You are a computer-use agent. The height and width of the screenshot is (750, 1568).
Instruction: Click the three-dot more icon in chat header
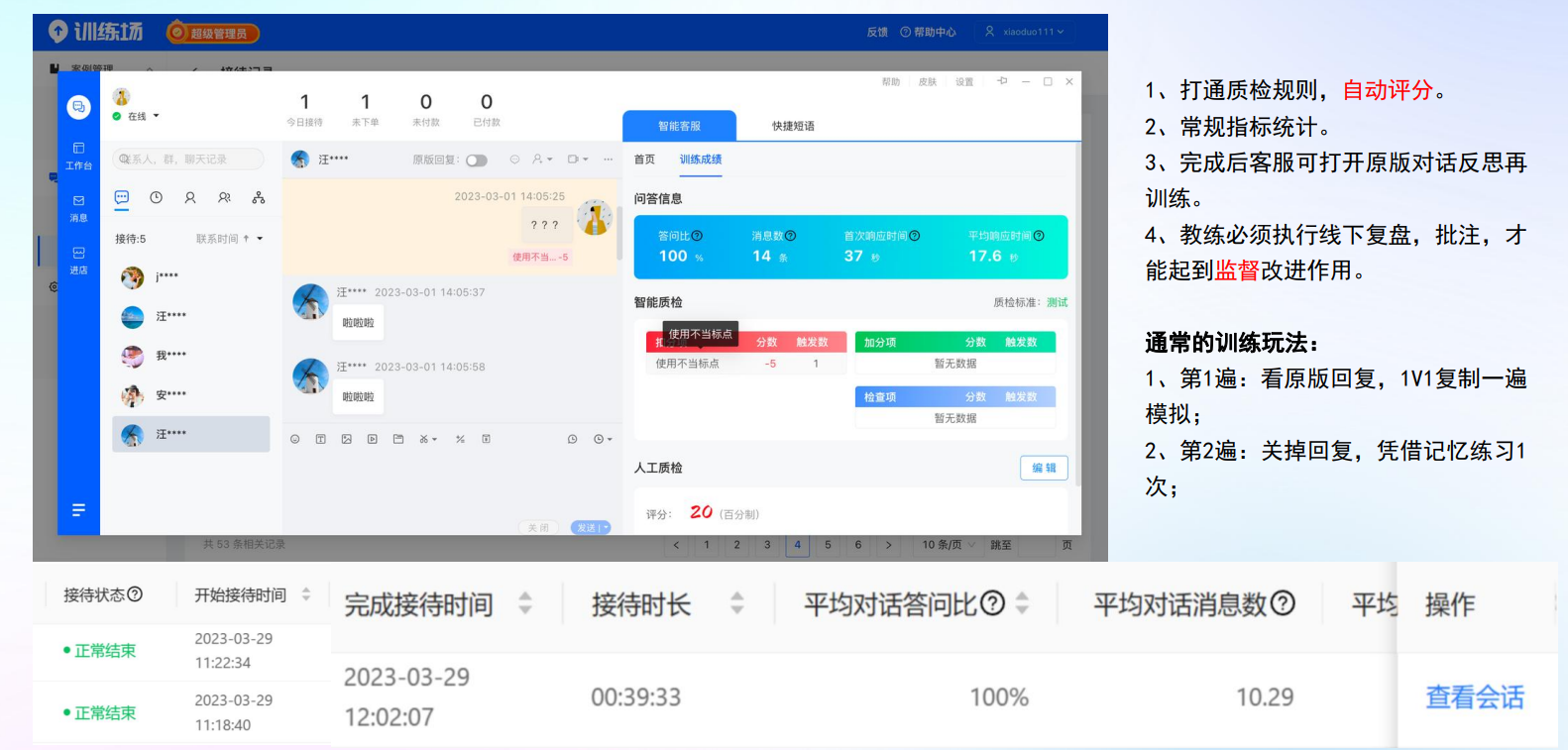(608, 160)
